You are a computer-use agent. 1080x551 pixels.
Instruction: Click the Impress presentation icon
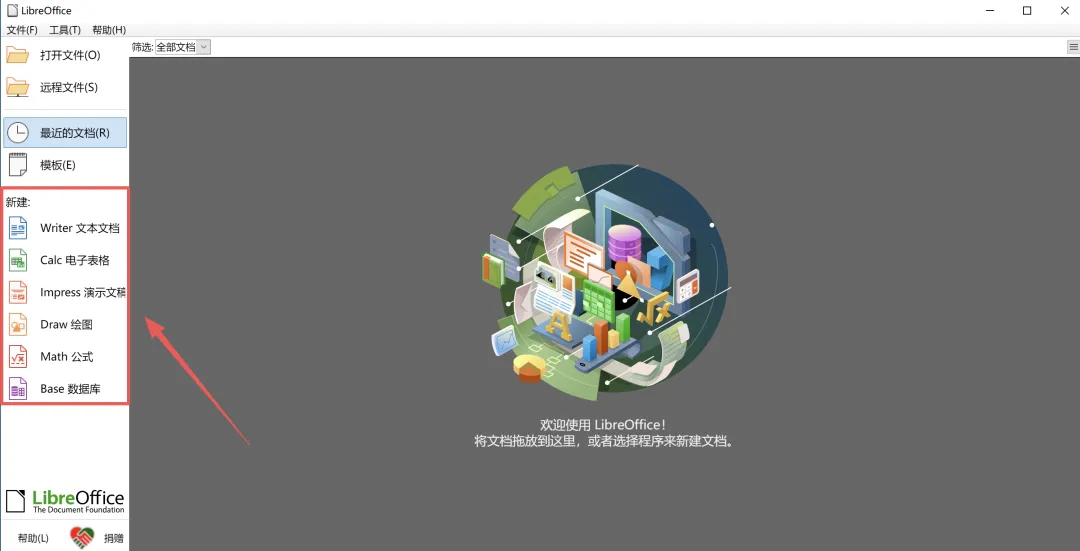click(x=18, y=293)
